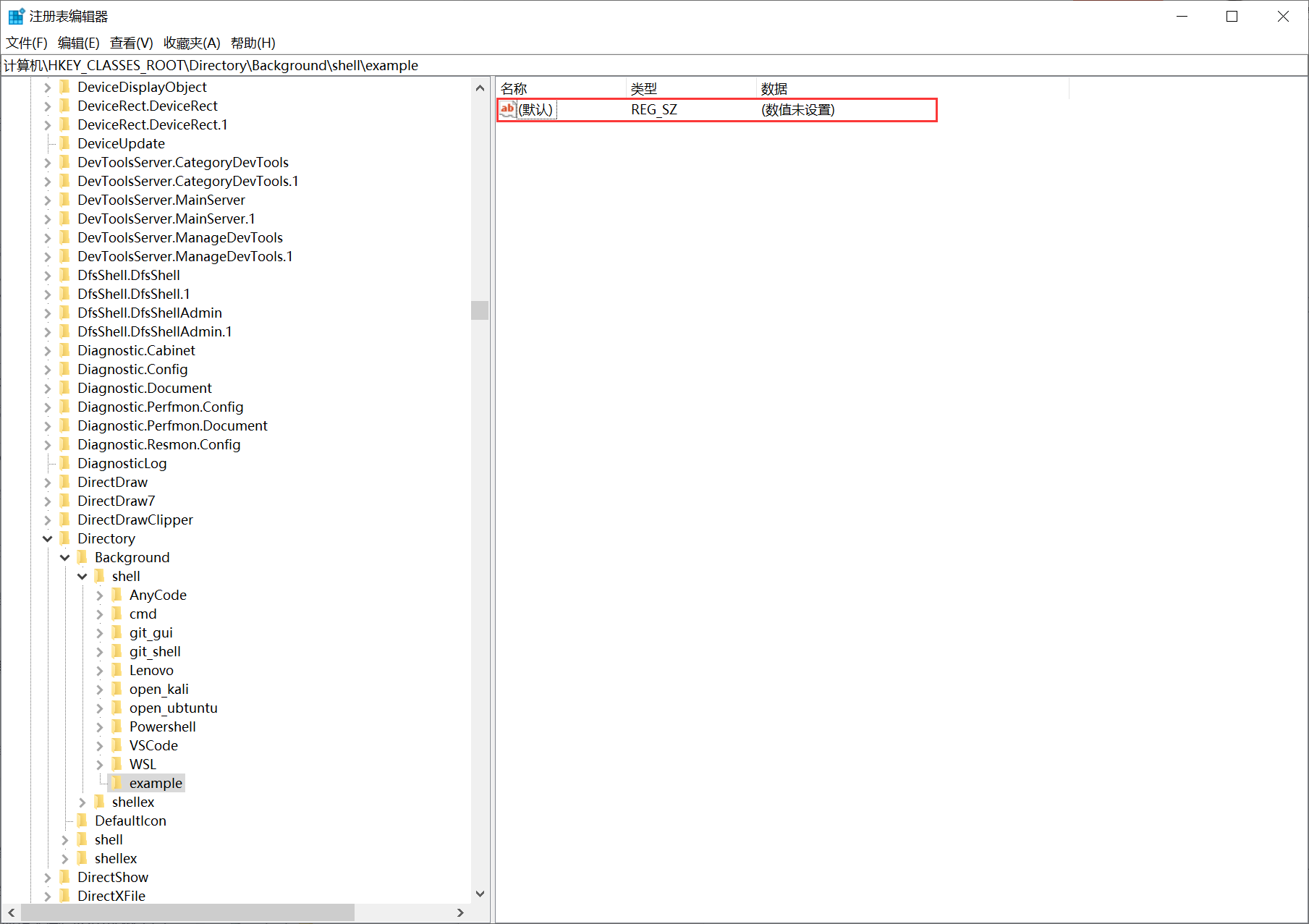Select the WSL registry key
Viewport: 1309px width, 924px height.
(143, 764)
